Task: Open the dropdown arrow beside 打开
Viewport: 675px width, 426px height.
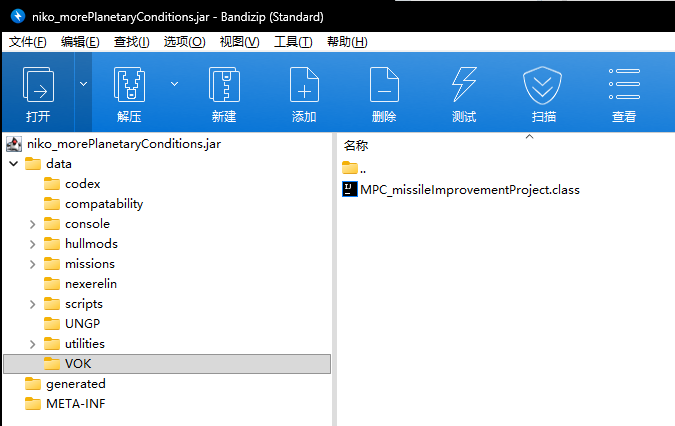Action: [84, 84]
